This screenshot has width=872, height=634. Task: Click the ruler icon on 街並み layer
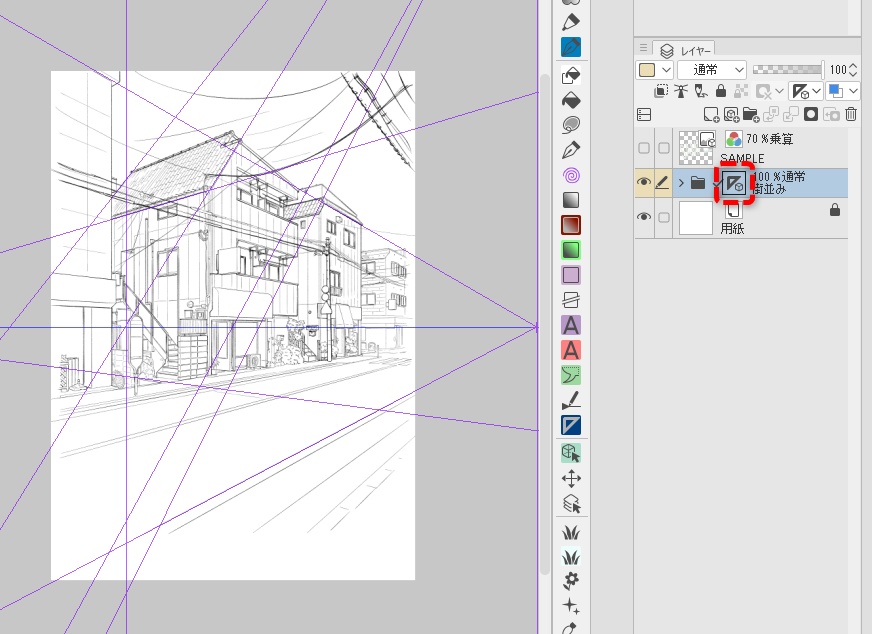[734, 183]
